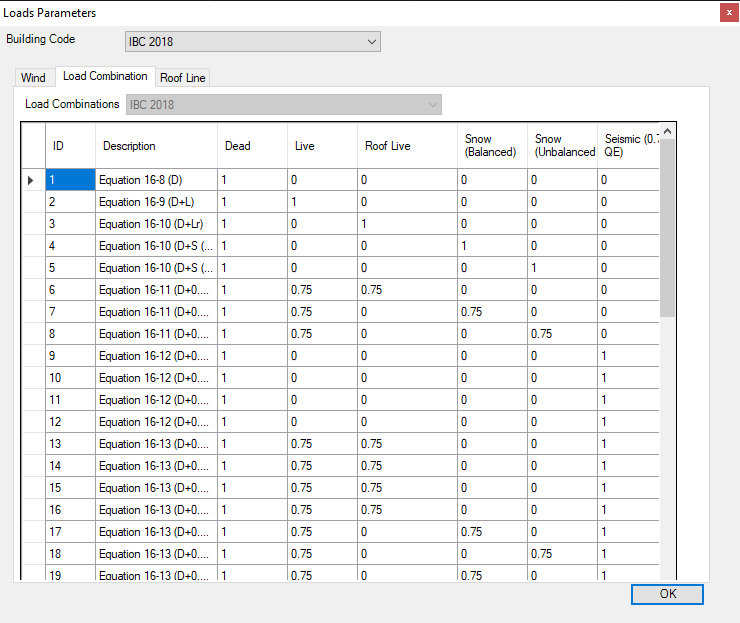Screen dimensions: 740x623
Task: Select Equation 16-9 (D+L) description cell
Action: coord(156,202)
